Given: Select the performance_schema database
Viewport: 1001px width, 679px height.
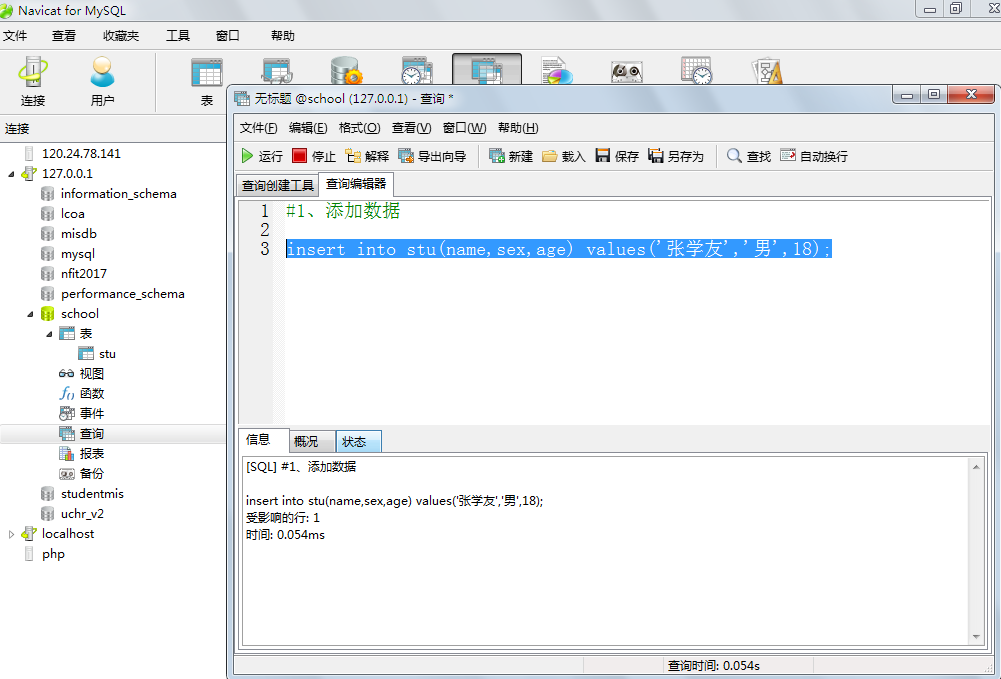Looking at the screenshot, I should click(122, 294).
